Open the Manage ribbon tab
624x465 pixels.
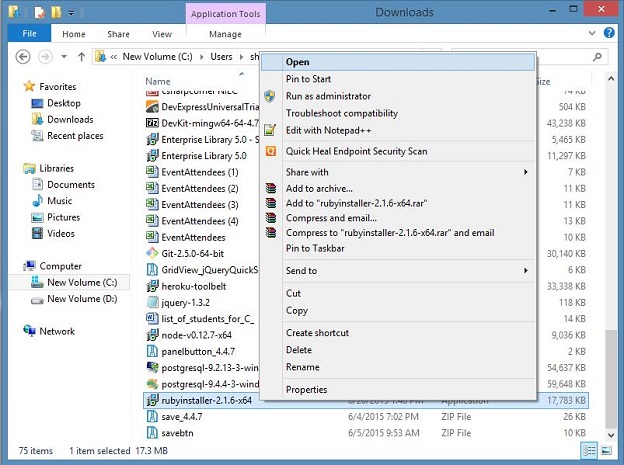pyautogui.click(x=225, y=34)
